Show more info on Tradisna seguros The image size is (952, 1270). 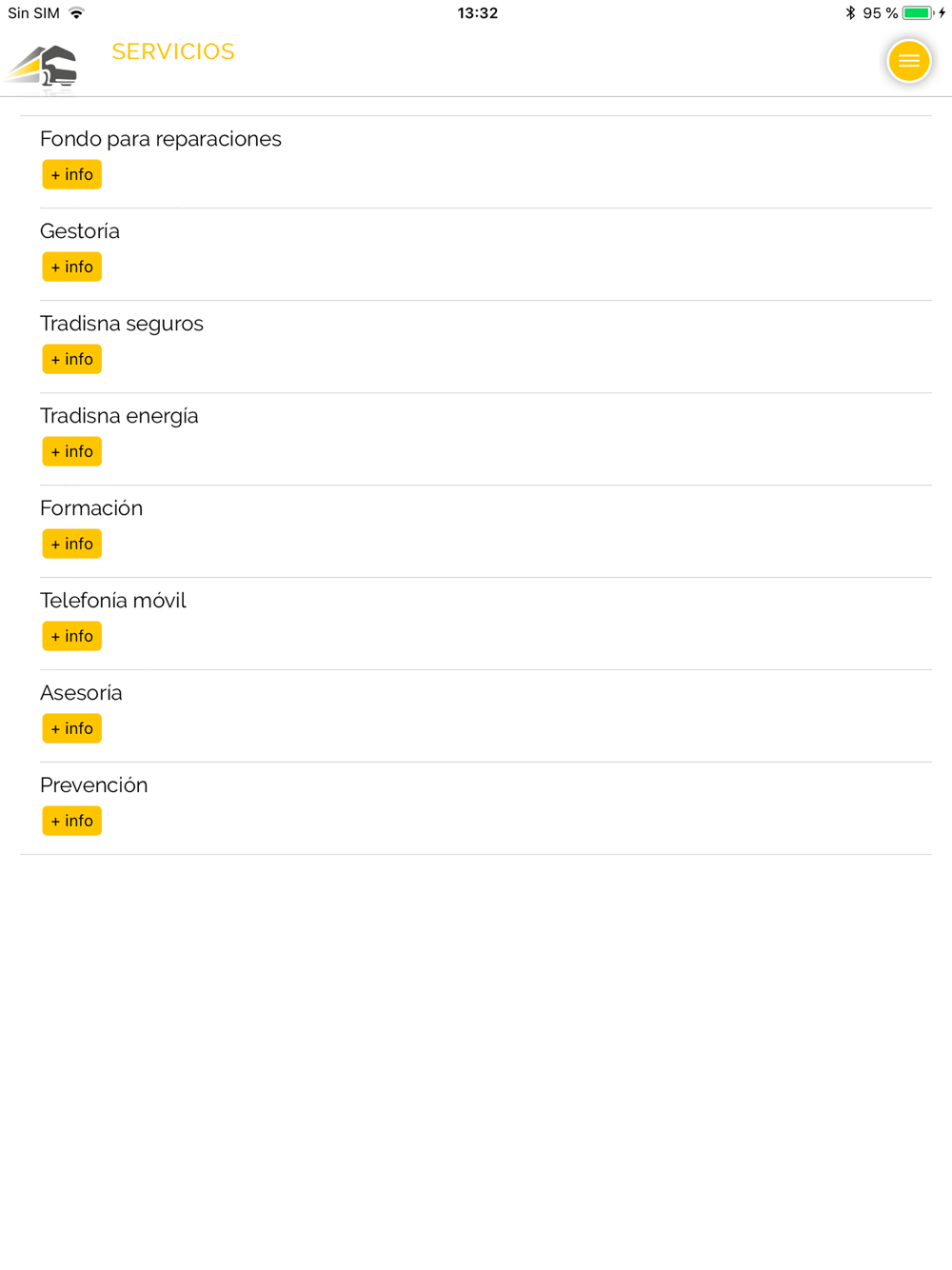click(71, 359)
